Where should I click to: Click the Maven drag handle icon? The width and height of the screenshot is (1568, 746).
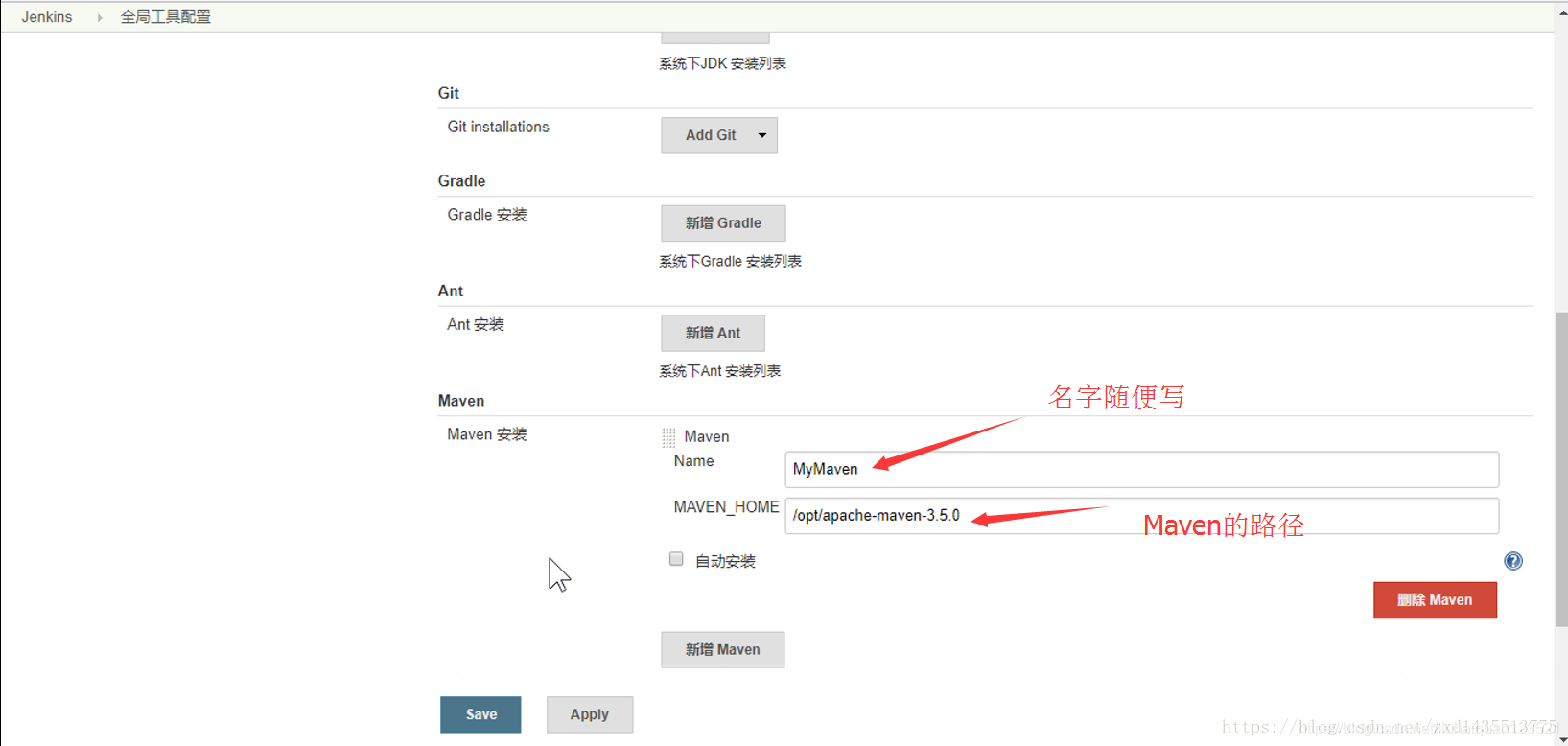coord(668,438)
